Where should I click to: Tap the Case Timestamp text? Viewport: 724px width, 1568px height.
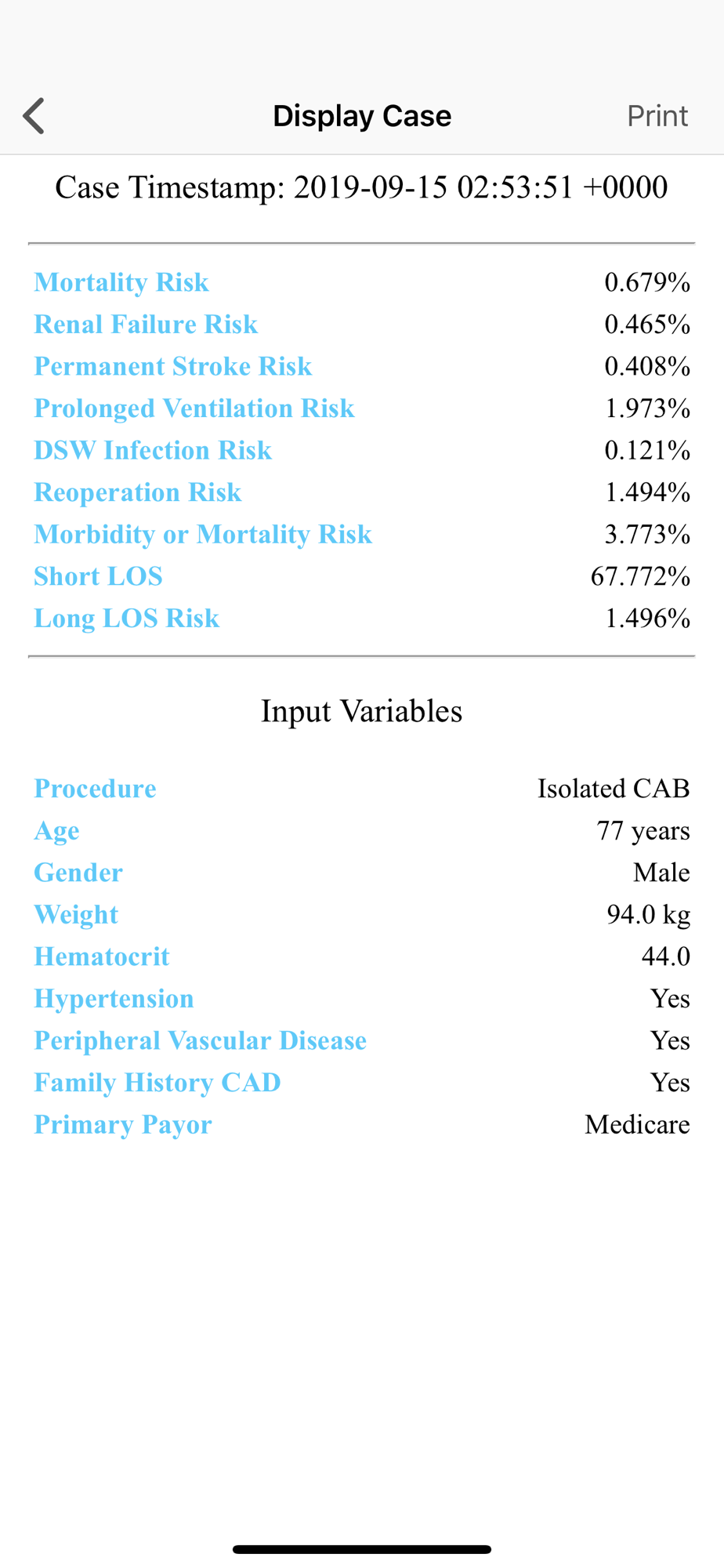coord(361,187)
